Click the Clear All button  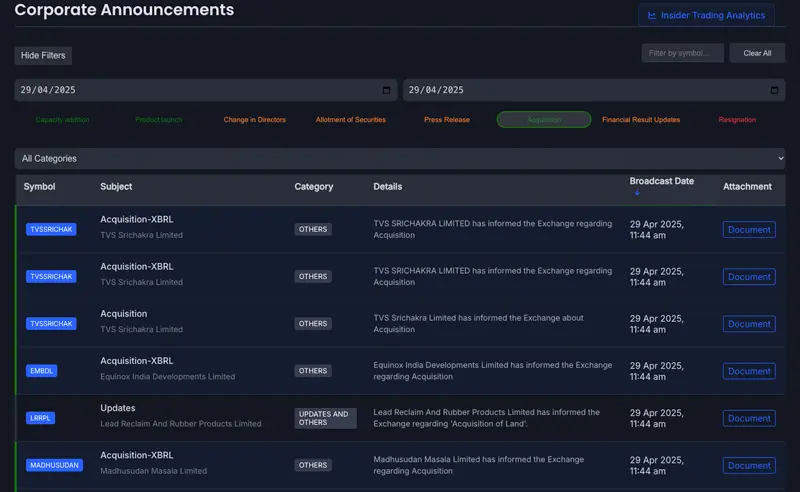[x=757, y=53]
